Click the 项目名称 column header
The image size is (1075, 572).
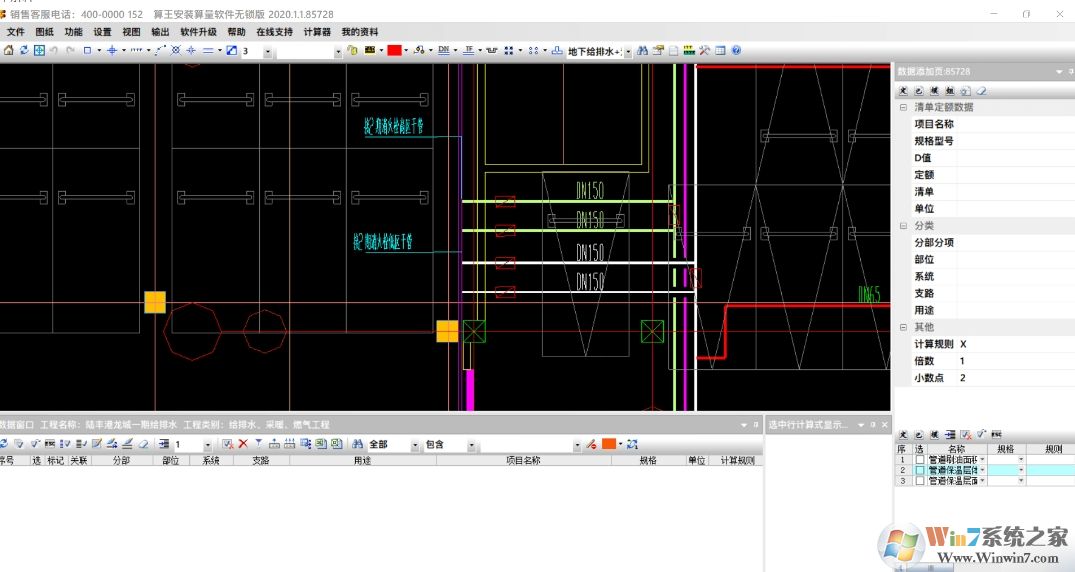[x=522, y=461]
